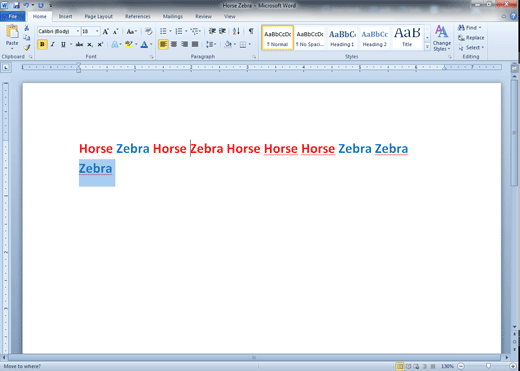The width and height of the screenshot is (520, 371).
Task: Set Center alignment
Action: click(174, 44)
